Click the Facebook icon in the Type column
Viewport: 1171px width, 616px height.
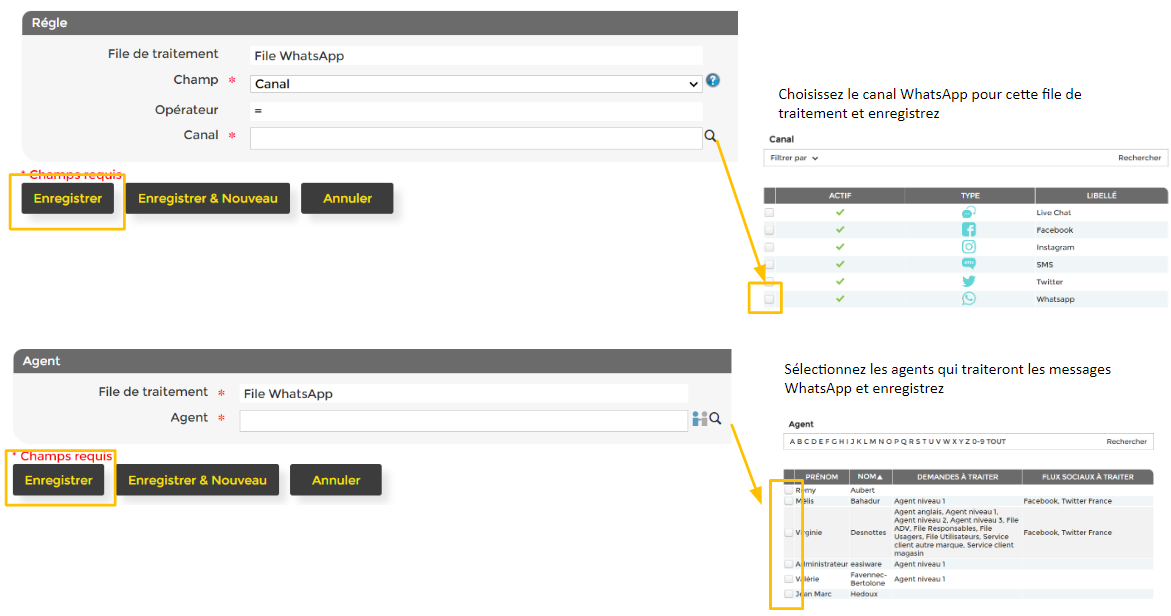click(x=968, y=230)
